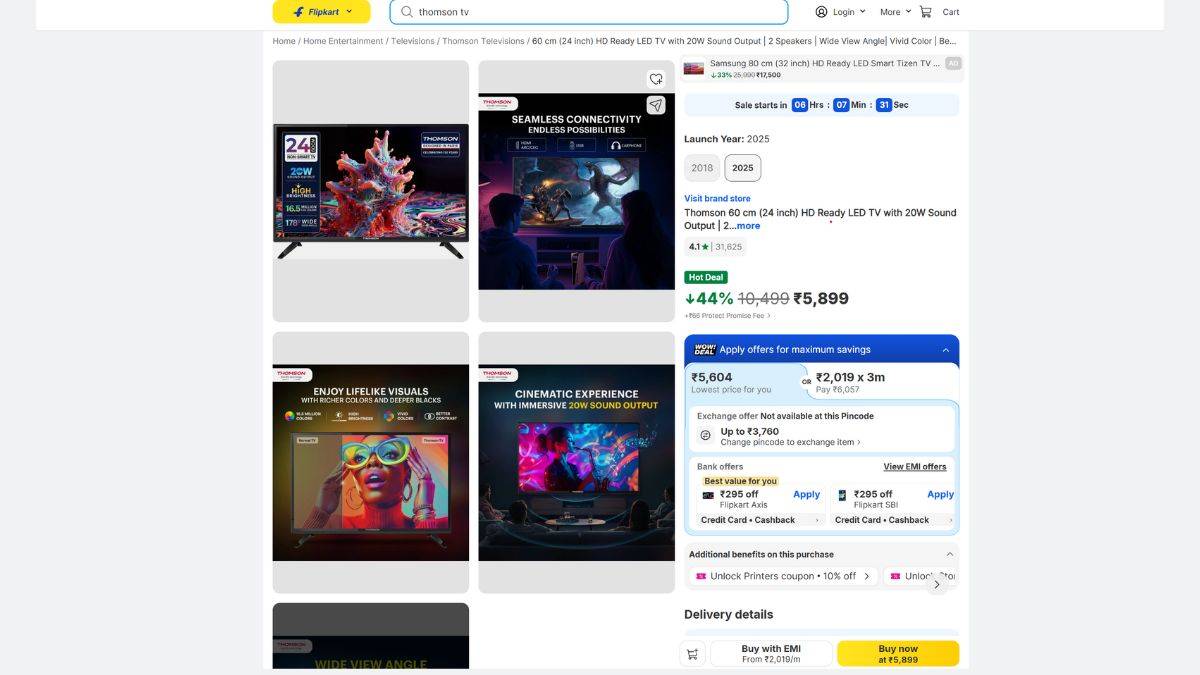Open the Flipkart logo dropdown
This screenshot has width=1200, height=675.
coord(321,12)
